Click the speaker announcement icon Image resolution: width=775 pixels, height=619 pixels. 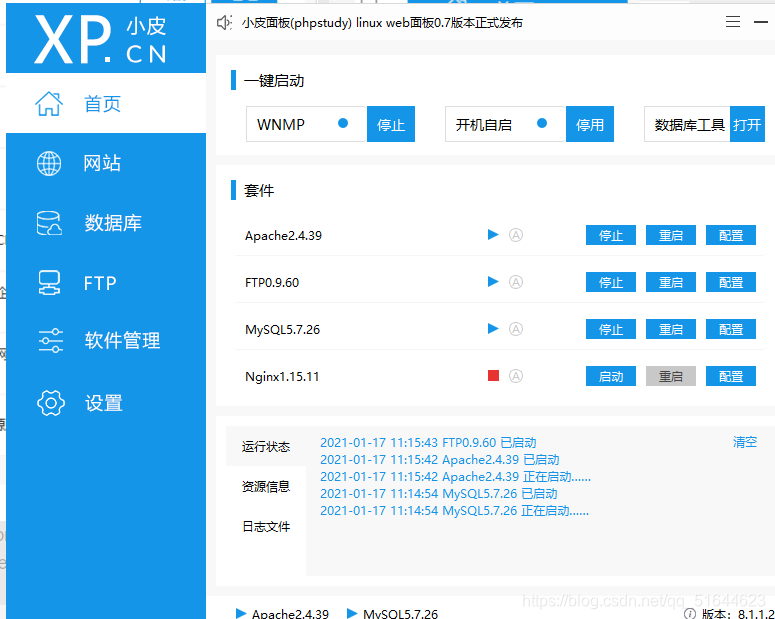pos(224,22)
